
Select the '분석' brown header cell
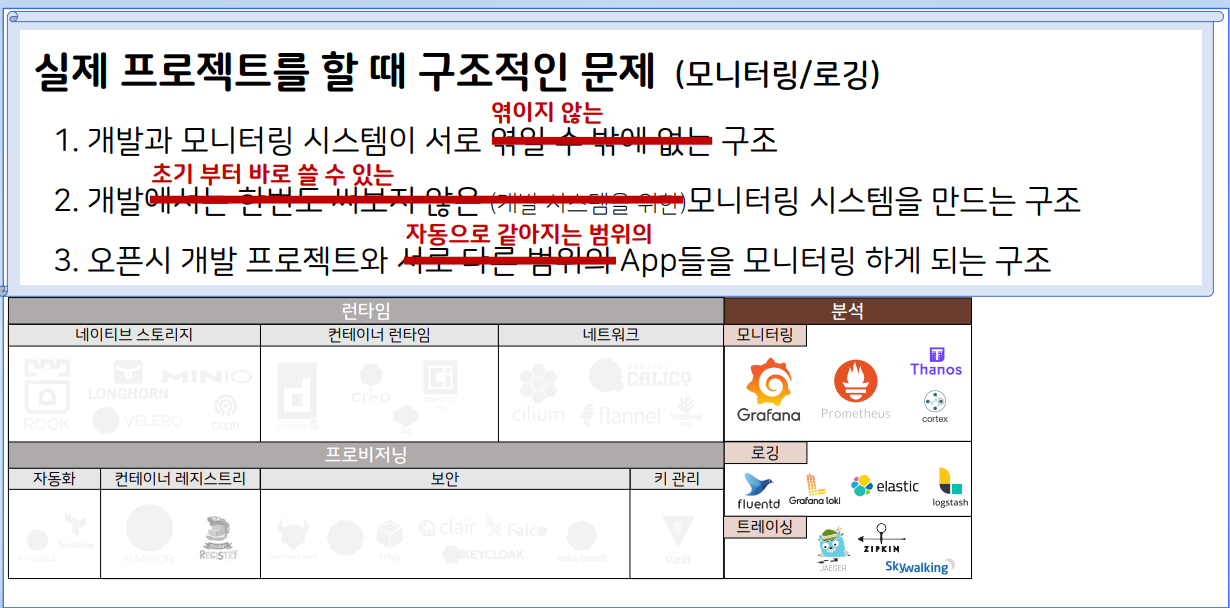[x=847, y=311]
